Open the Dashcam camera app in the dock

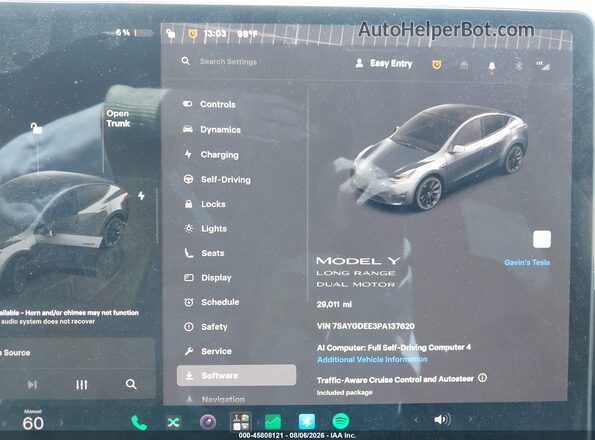click(208, 422)
